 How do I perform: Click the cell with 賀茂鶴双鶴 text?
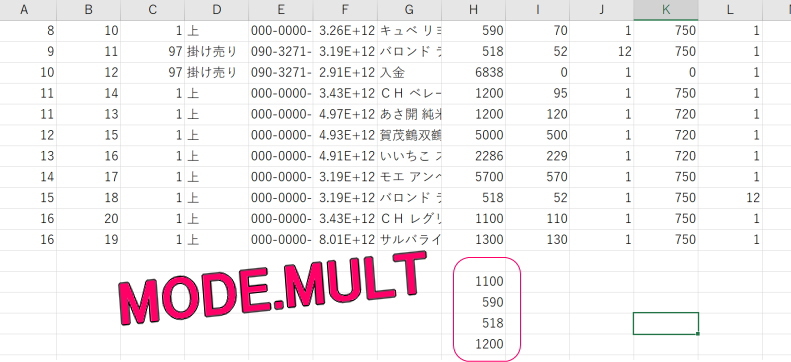[409, 135]
